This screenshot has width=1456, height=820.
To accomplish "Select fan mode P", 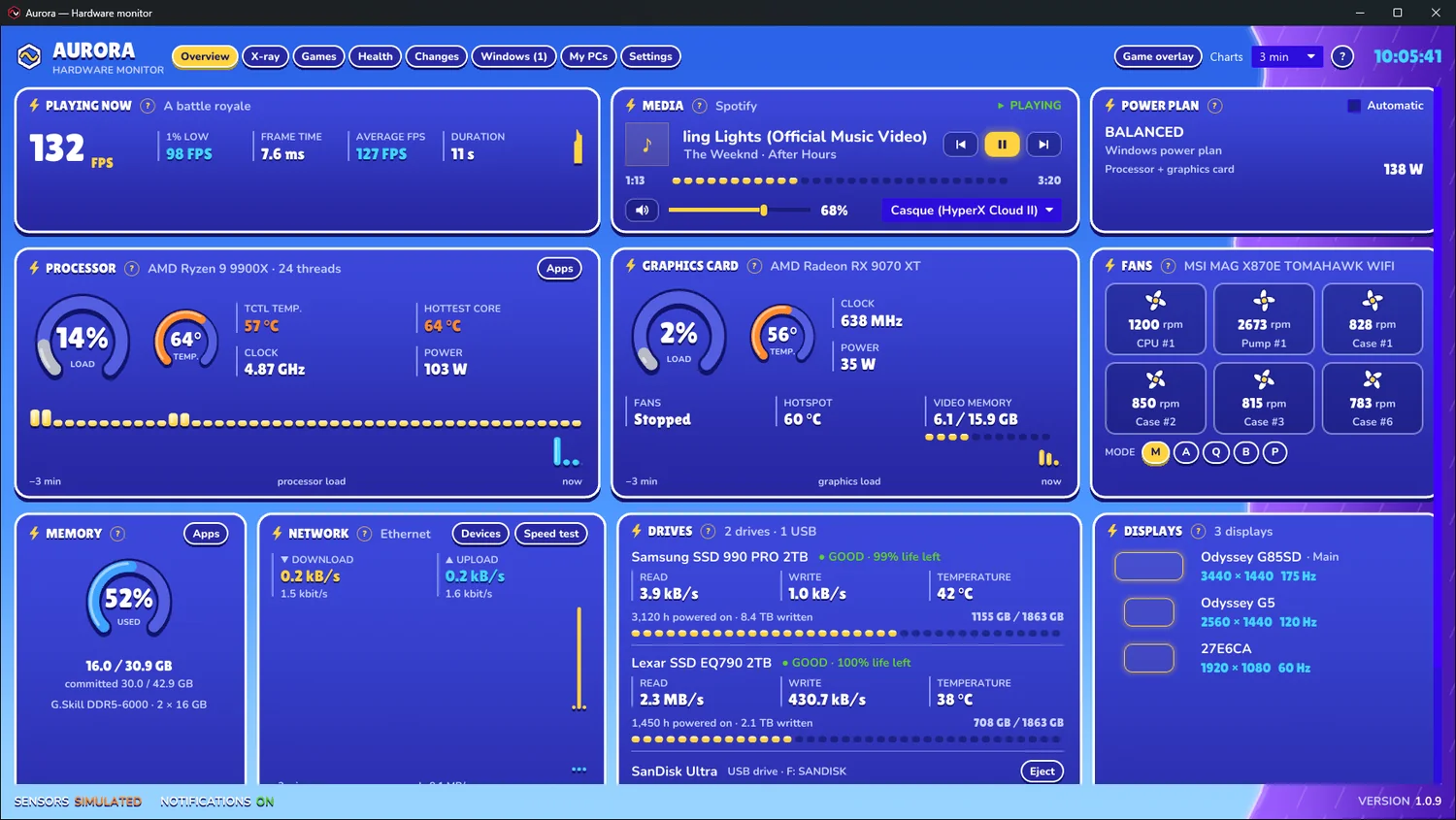I will 1275,452.
